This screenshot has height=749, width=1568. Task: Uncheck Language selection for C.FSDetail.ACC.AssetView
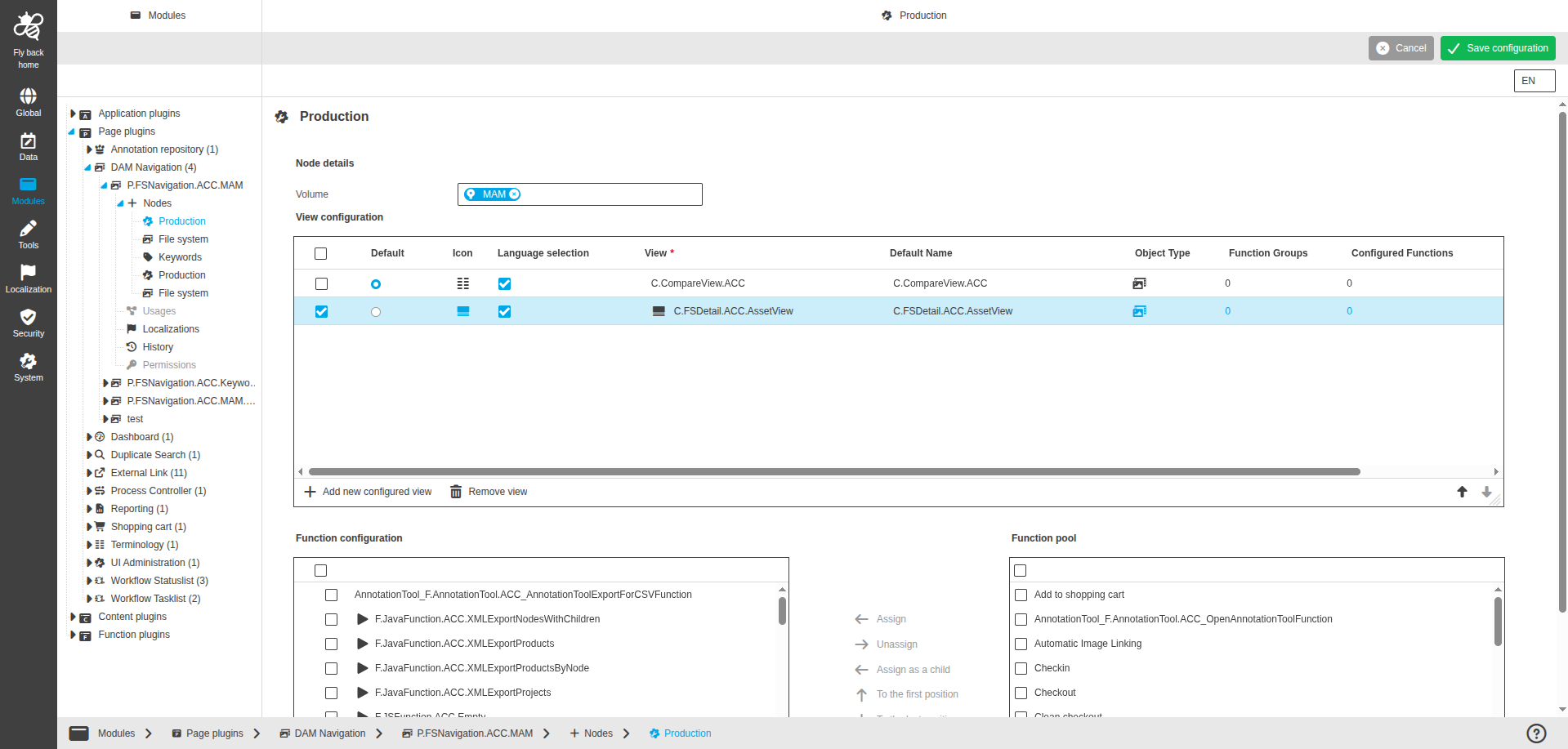504,311
